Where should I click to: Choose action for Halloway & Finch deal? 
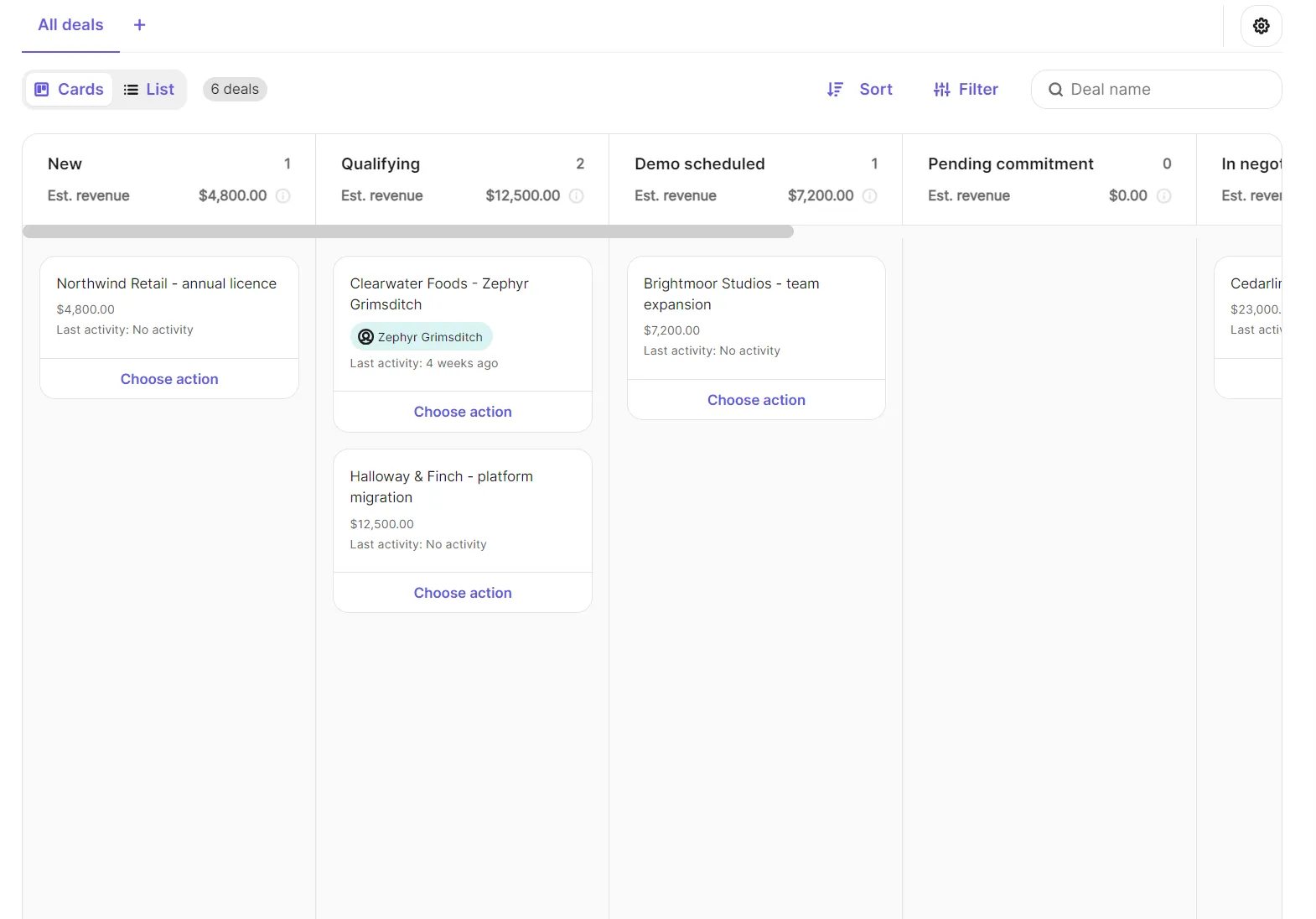(463, 593)
